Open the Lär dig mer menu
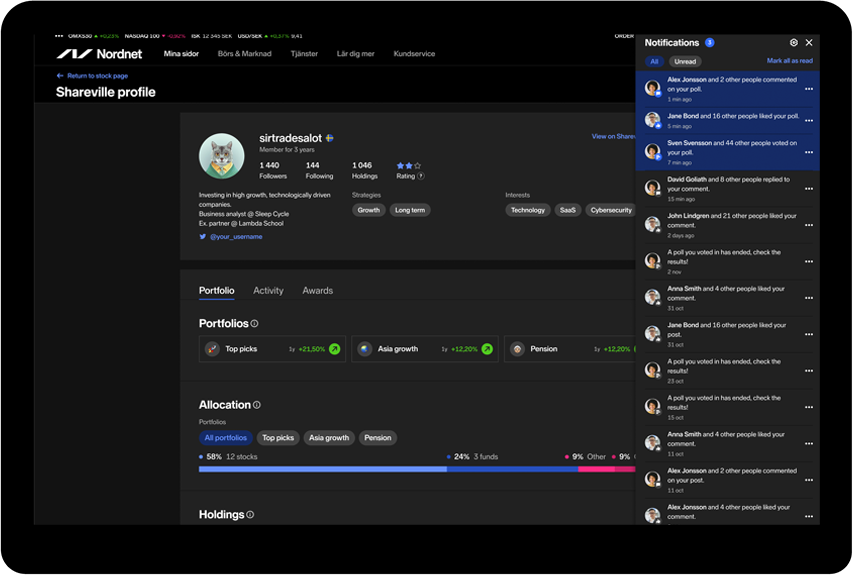This screenshot has height=575, width=853. pyautogui.click(x=355, y=54)
